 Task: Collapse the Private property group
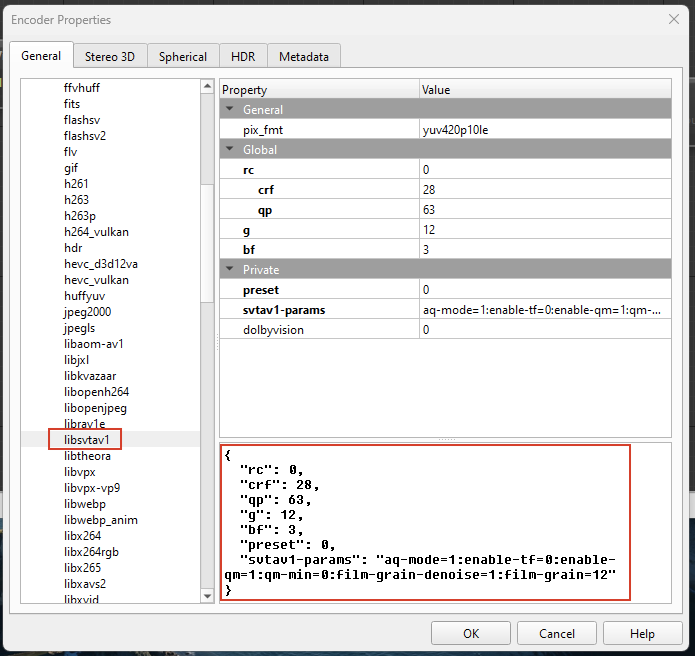230,270
